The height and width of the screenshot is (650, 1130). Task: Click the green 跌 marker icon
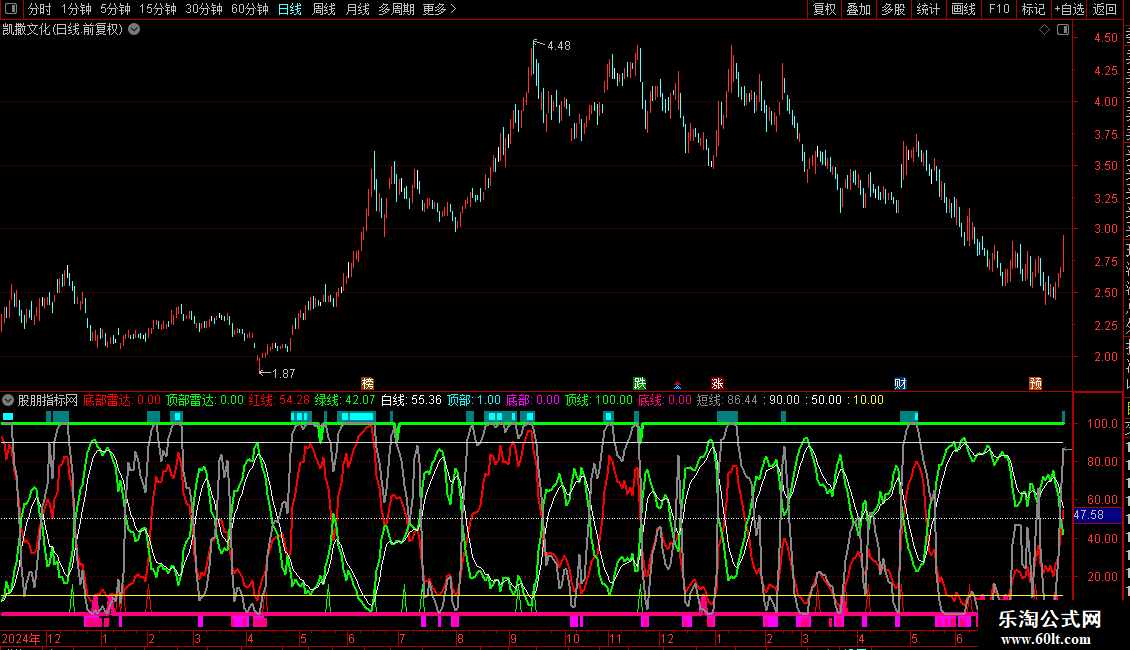point(639,383)
